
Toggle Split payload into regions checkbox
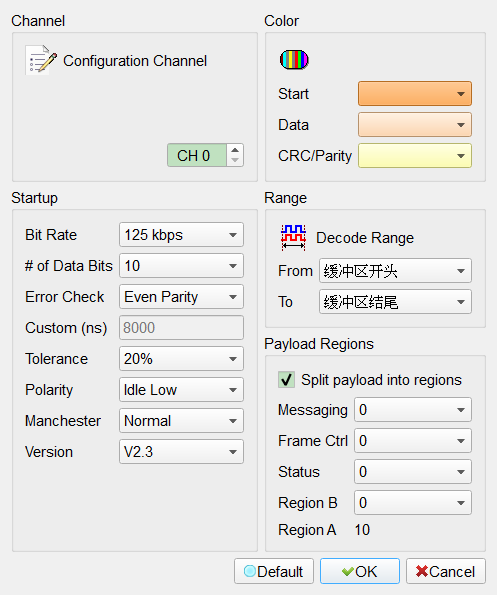(x=286, y=379)
